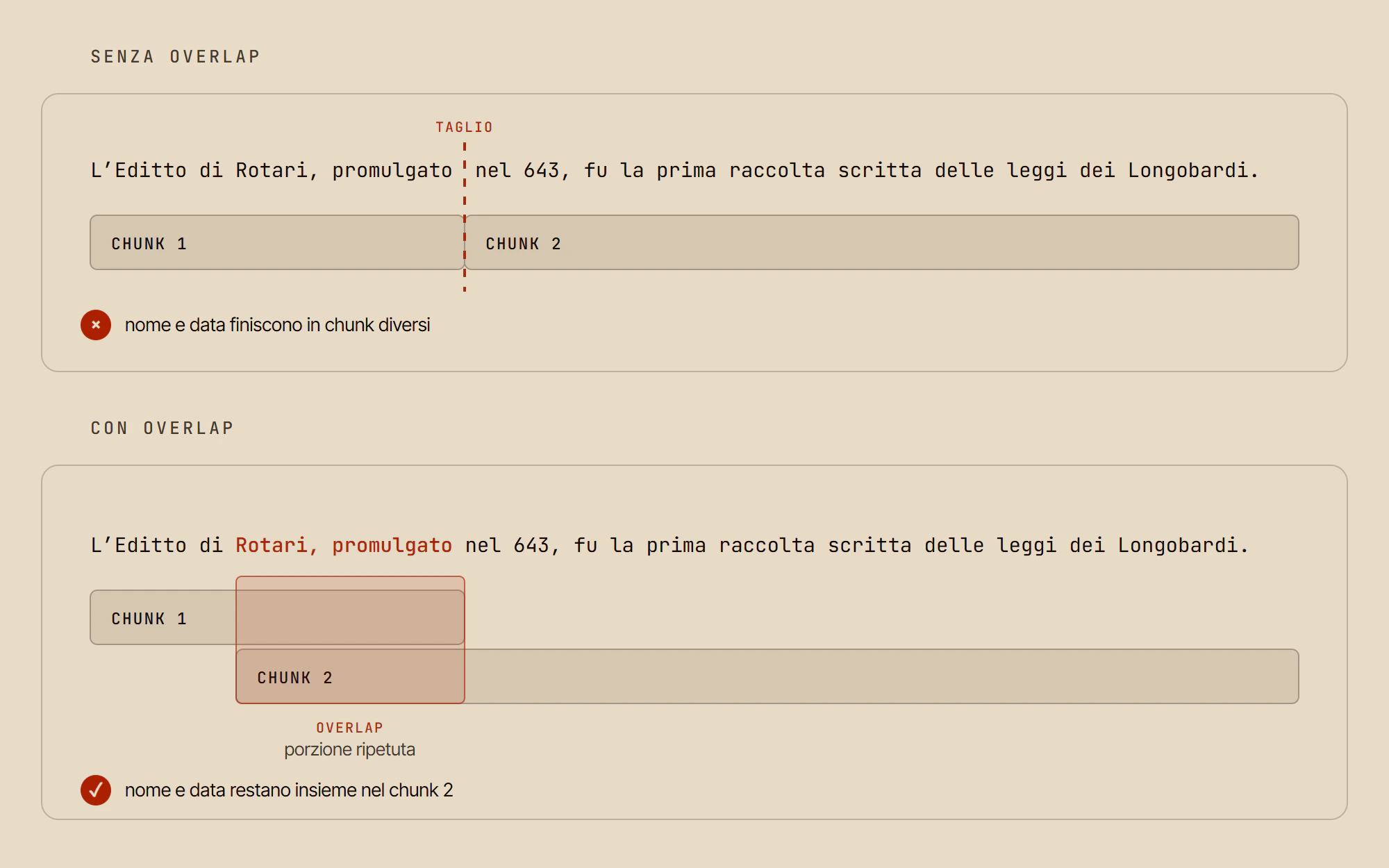Click the 'porzione ripetuta' caption

(349, 750)
